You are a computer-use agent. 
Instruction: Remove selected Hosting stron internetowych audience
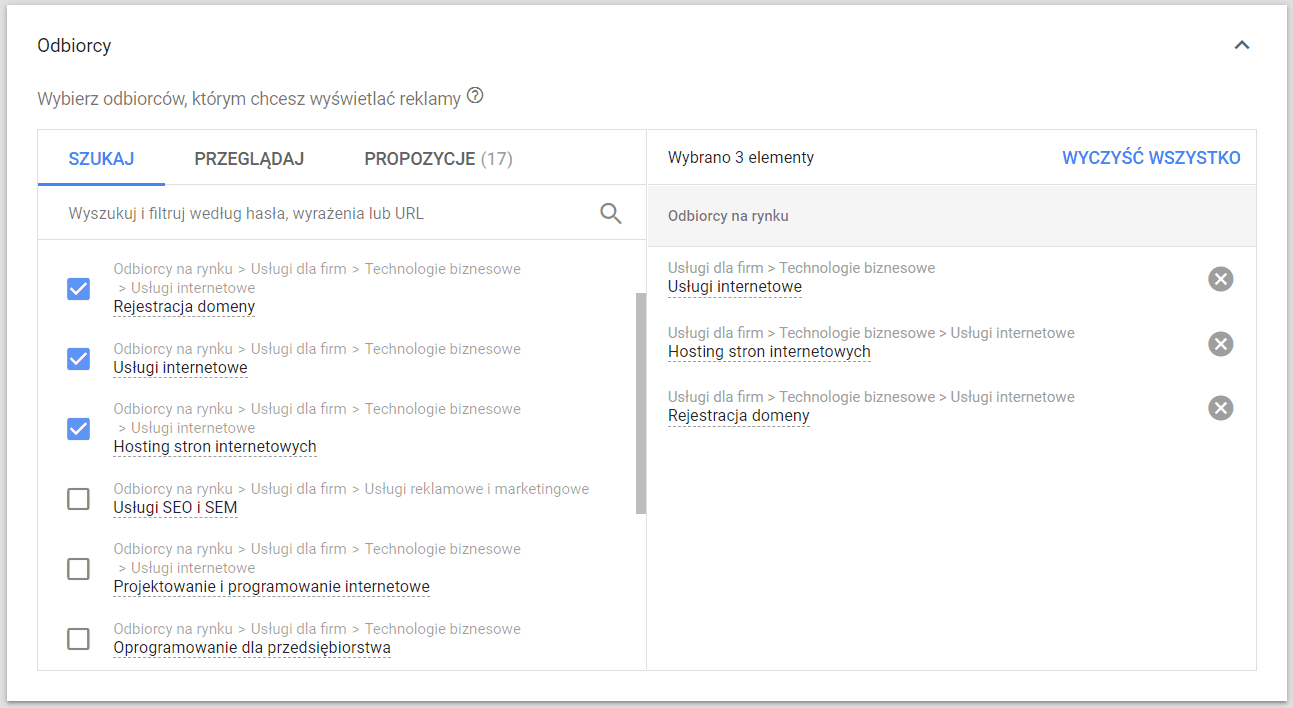[1220, 344]
